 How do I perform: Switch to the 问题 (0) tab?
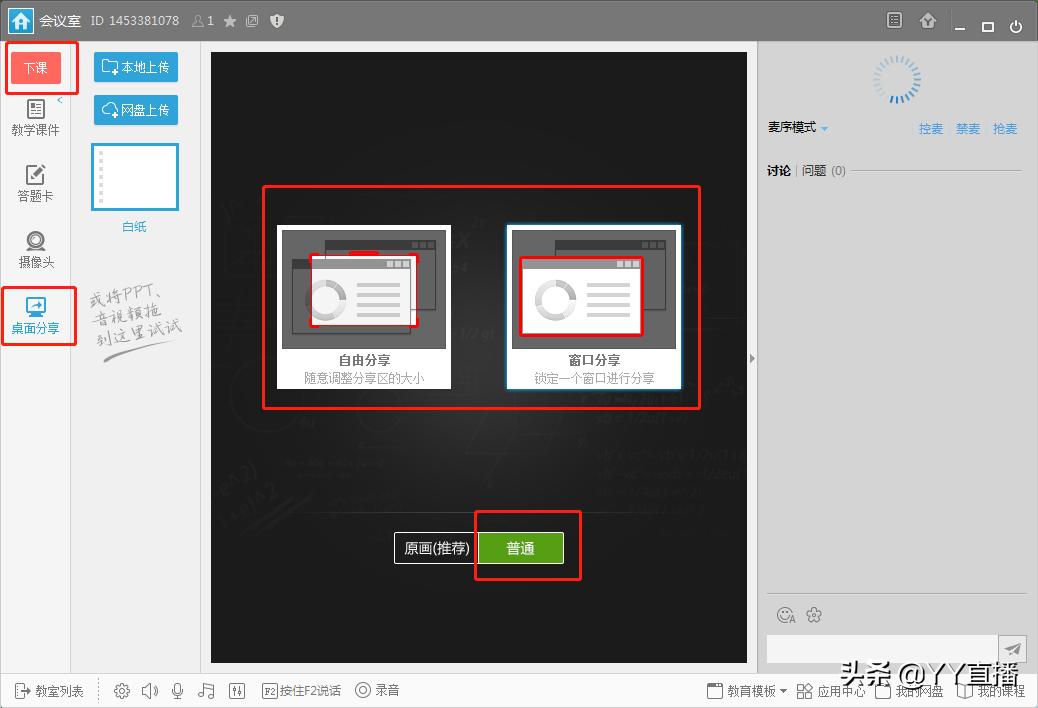click(x=821, y=170)
